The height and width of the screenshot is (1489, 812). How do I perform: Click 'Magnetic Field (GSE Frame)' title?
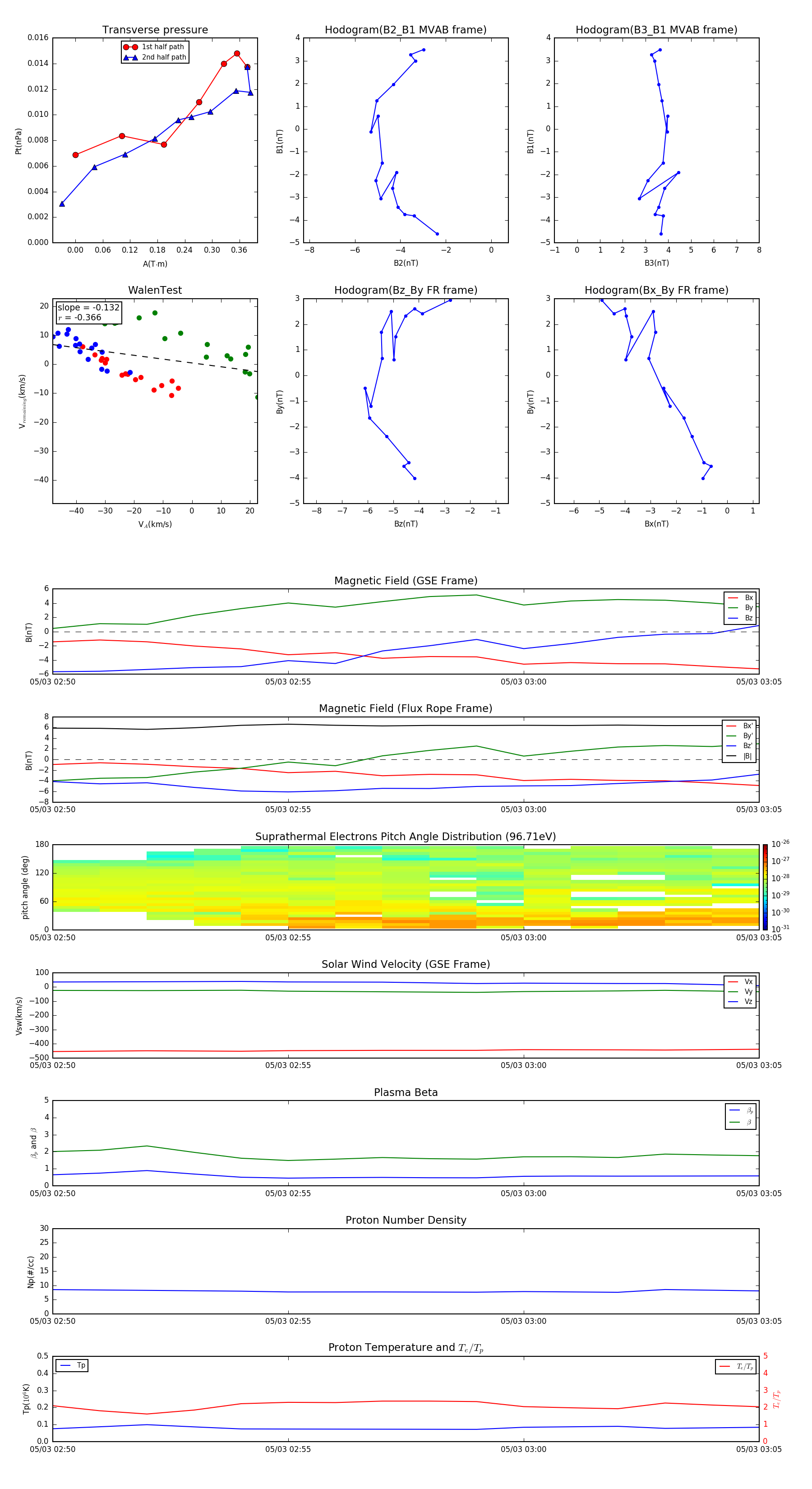coord(406,581)
